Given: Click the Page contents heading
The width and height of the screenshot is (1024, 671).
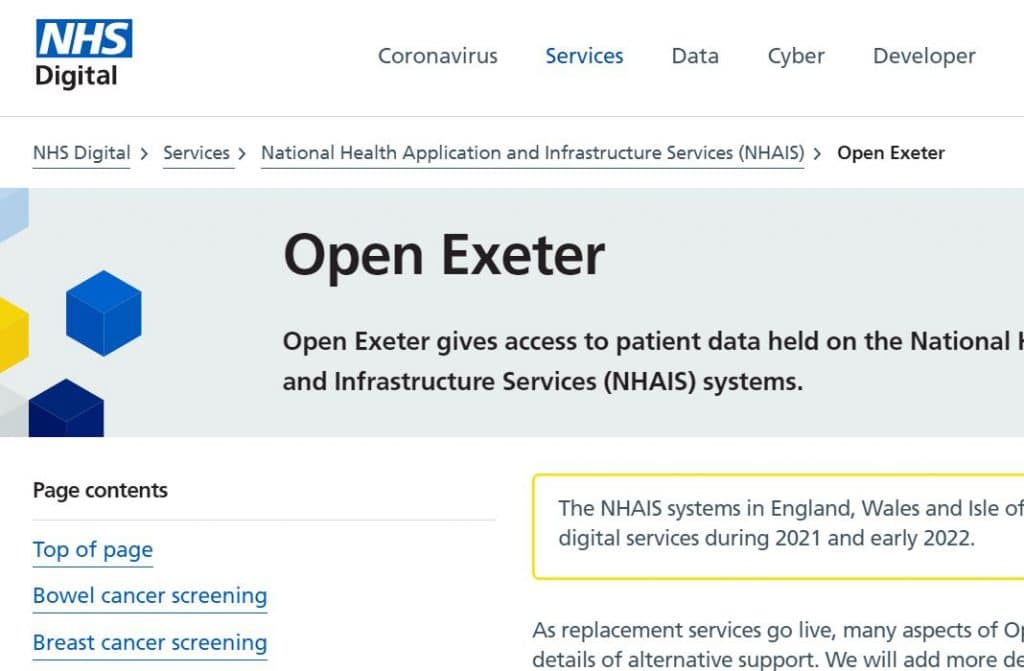Looking at the screenshot, I should tap(101, 490).
